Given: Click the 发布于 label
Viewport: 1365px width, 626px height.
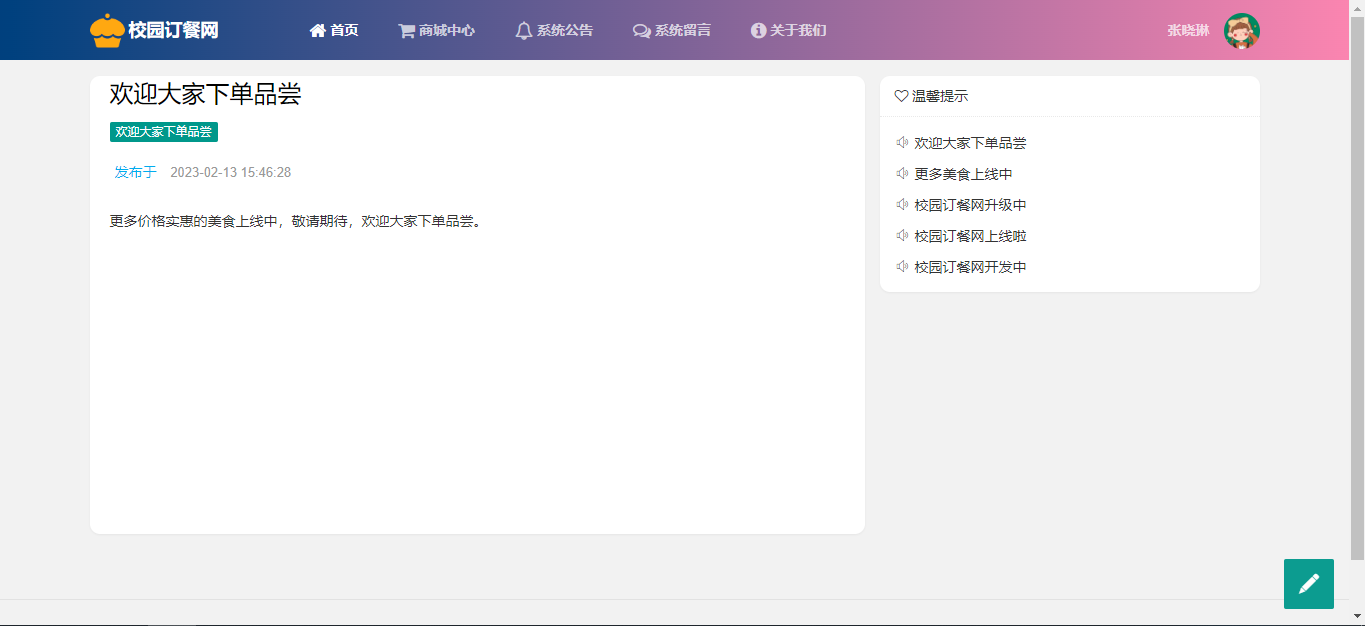Looking at the screenshot, I should [x=136, y=172].
